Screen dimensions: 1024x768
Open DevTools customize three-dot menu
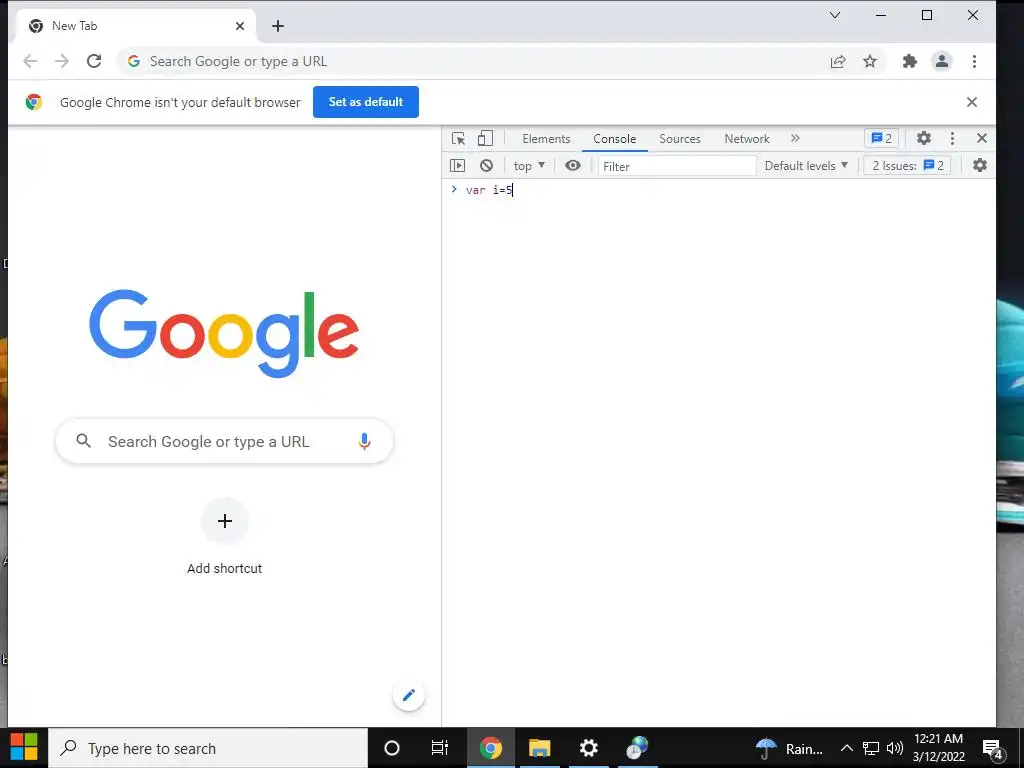[x=952, y=138]
